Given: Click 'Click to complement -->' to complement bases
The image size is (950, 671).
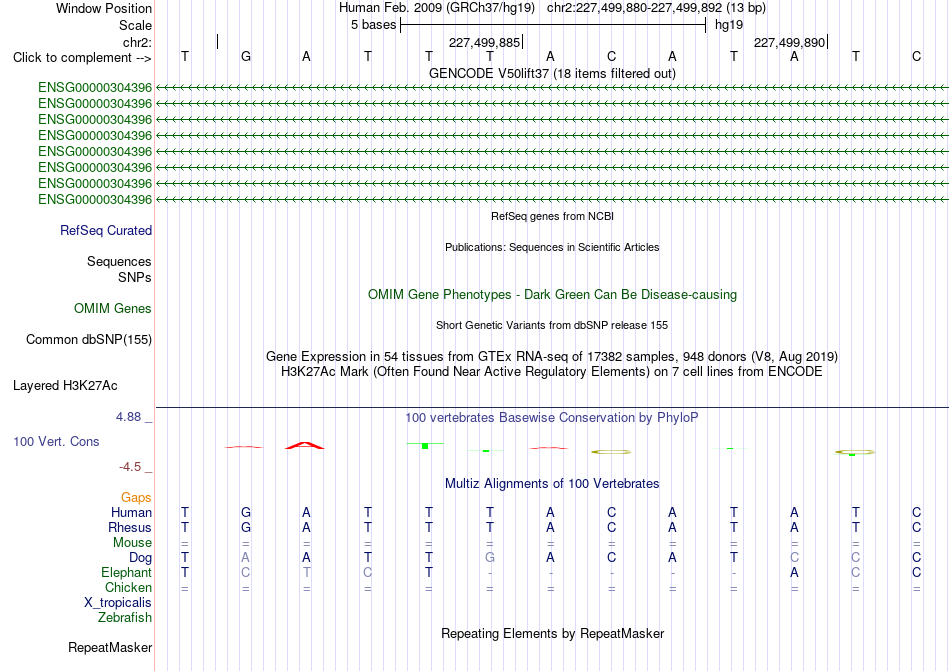Looking at the screenshot, I should (82, 58).
